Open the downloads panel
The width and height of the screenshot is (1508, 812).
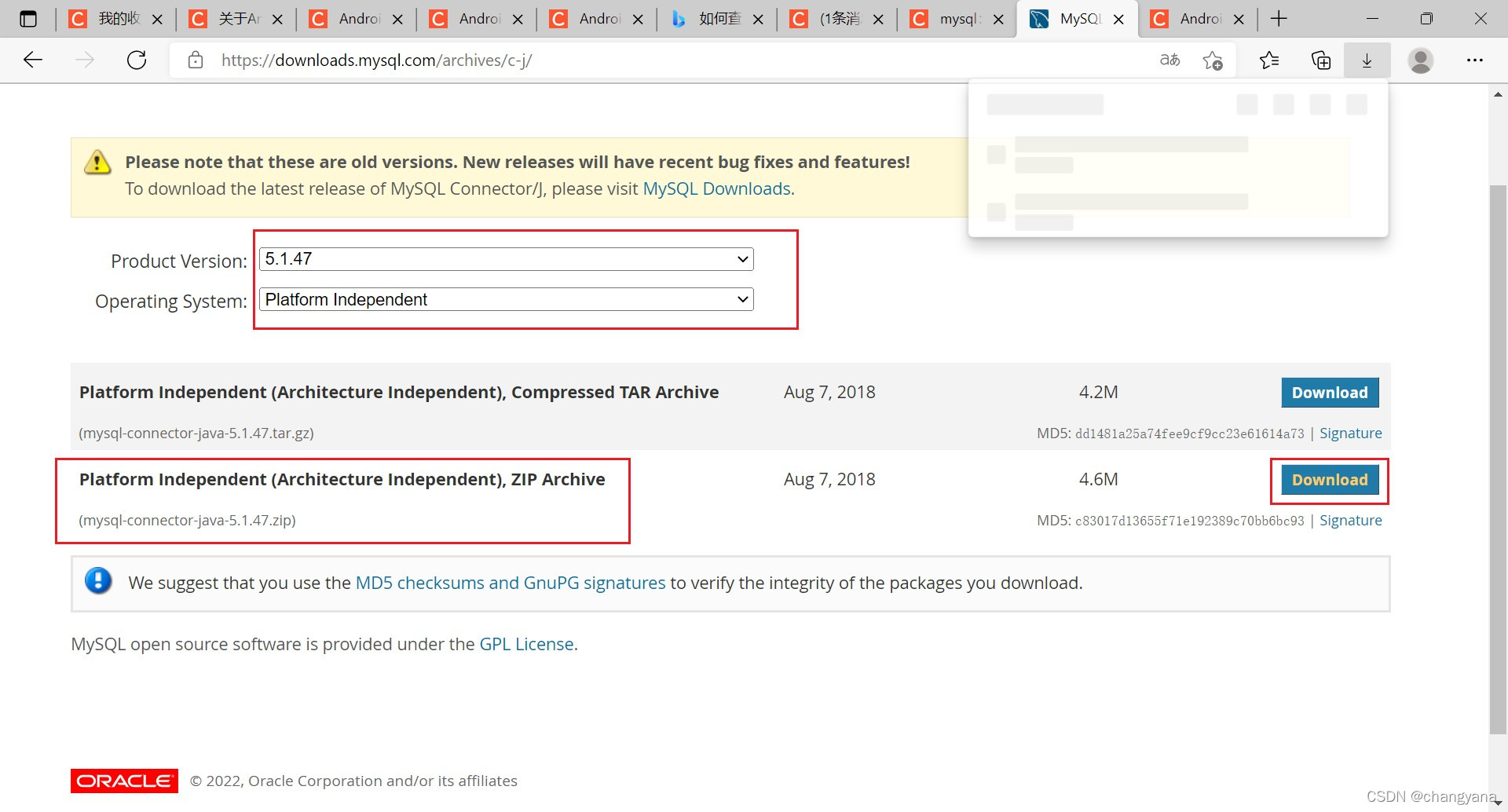click(1367, 60)
